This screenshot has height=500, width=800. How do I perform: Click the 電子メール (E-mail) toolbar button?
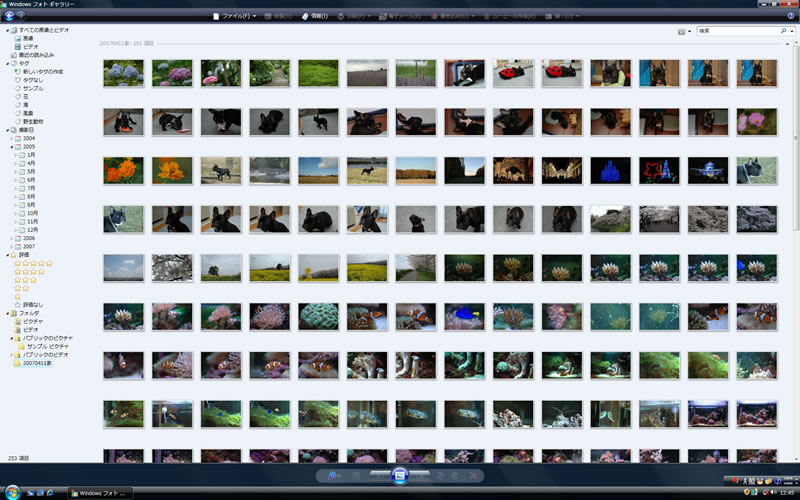tap(401, 16)
